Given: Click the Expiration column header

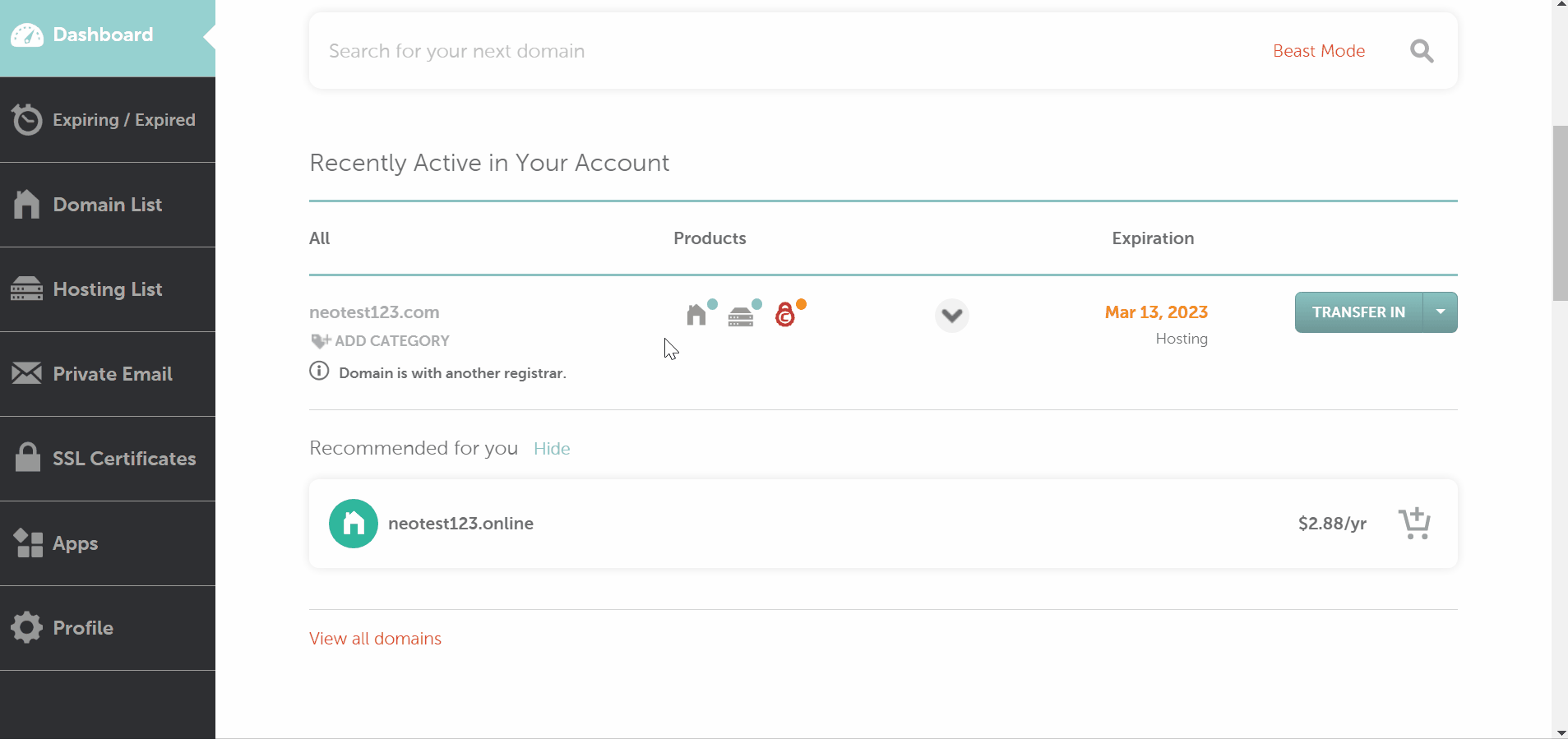Looking at the screenshot, I should (1153, 238).
